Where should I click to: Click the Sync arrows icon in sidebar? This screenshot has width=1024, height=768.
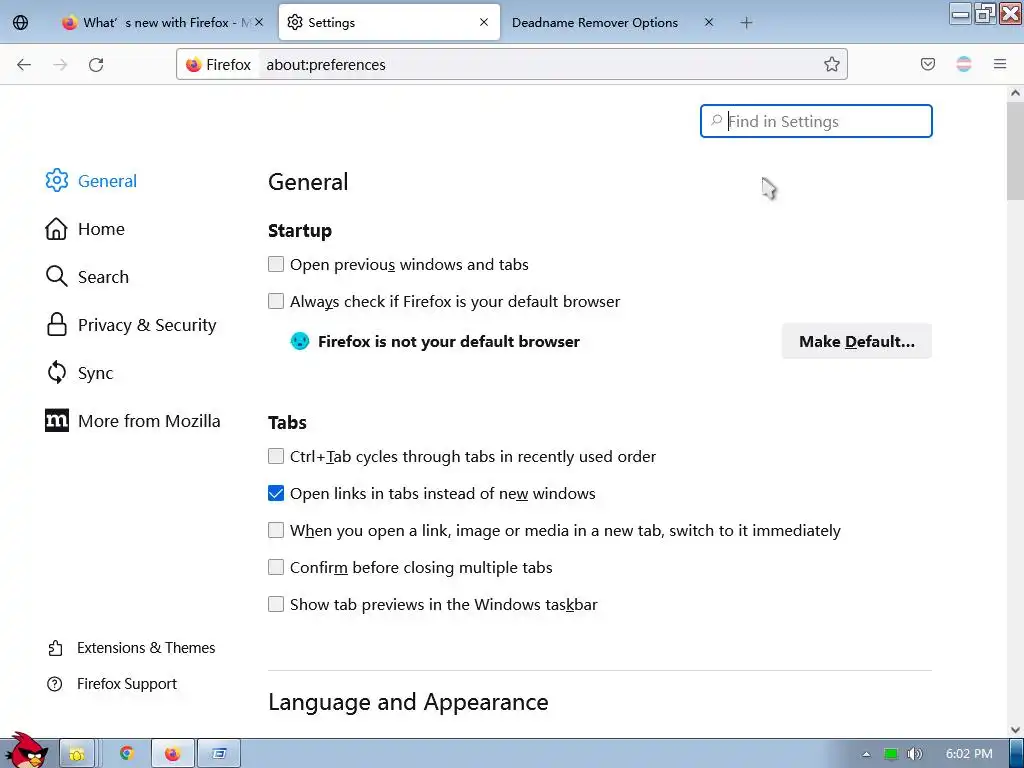[56, 372]
